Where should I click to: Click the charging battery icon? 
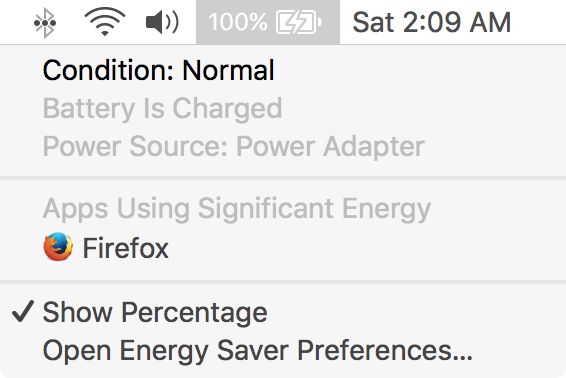(299, 22)
